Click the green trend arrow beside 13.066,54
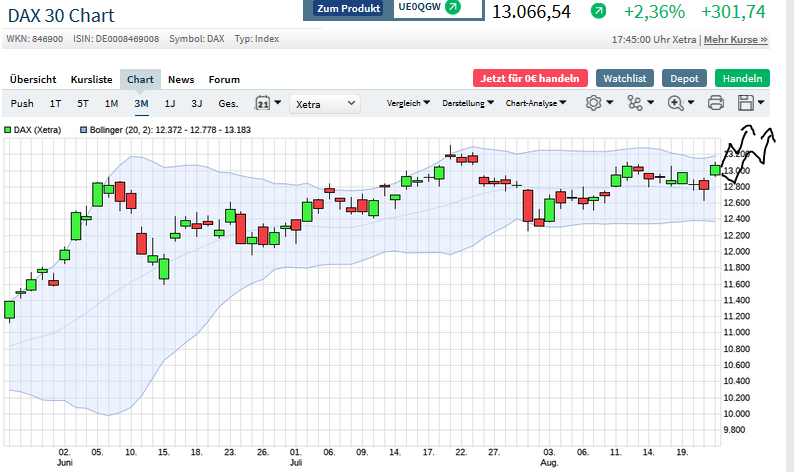This screenshot has width=794, height=472. (598, 11)
